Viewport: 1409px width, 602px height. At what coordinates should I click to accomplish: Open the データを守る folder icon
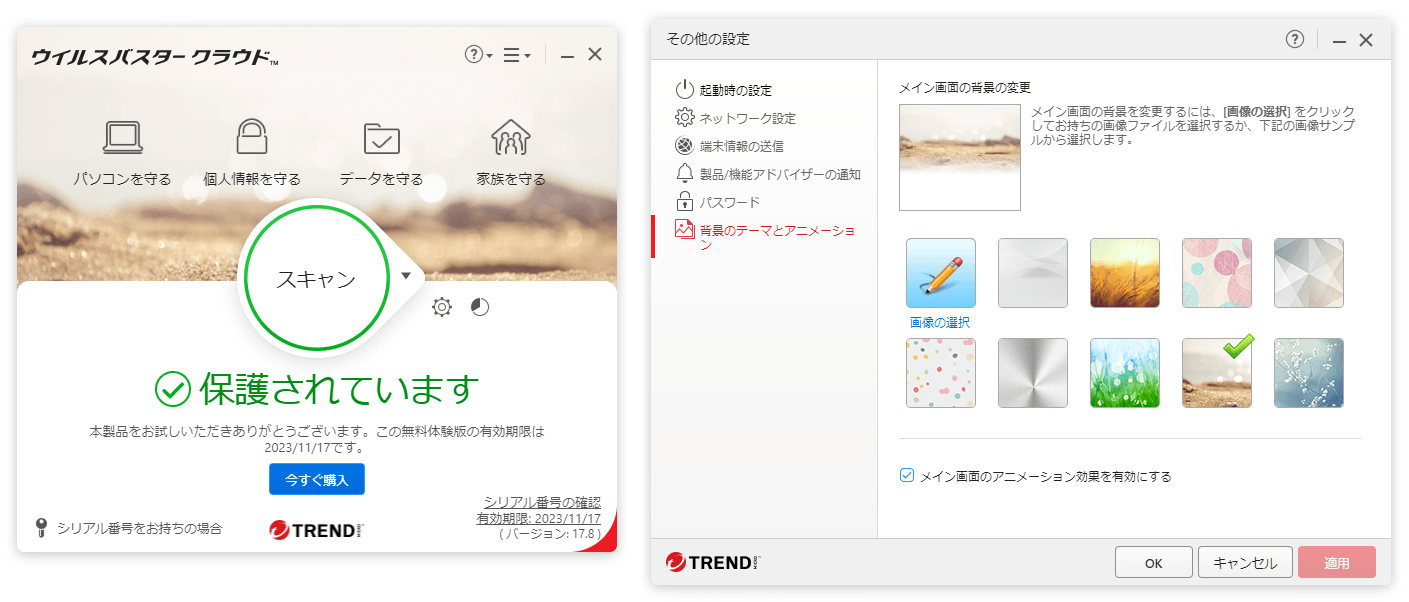pyautogui.click(x=381, y=138)
